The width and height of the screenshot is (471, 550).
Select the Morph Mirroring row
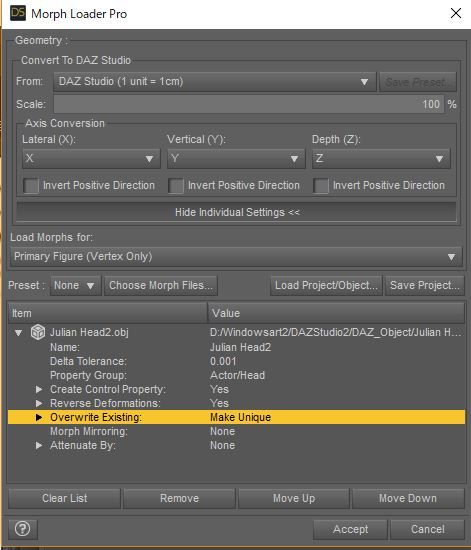pos(236,431)
